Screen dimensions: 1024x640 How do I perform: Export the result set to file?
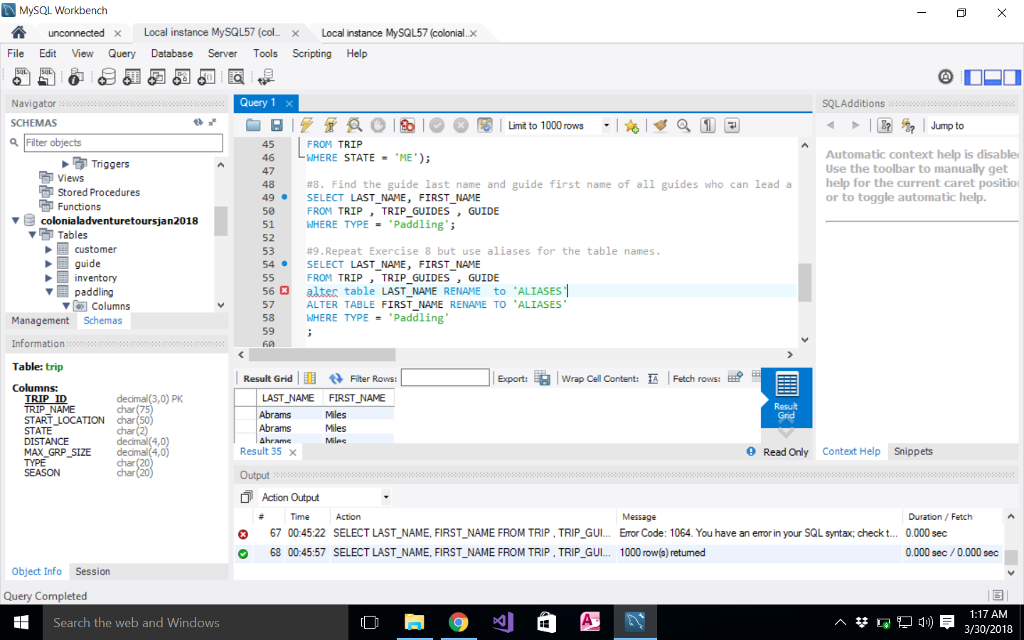[542, 378]
